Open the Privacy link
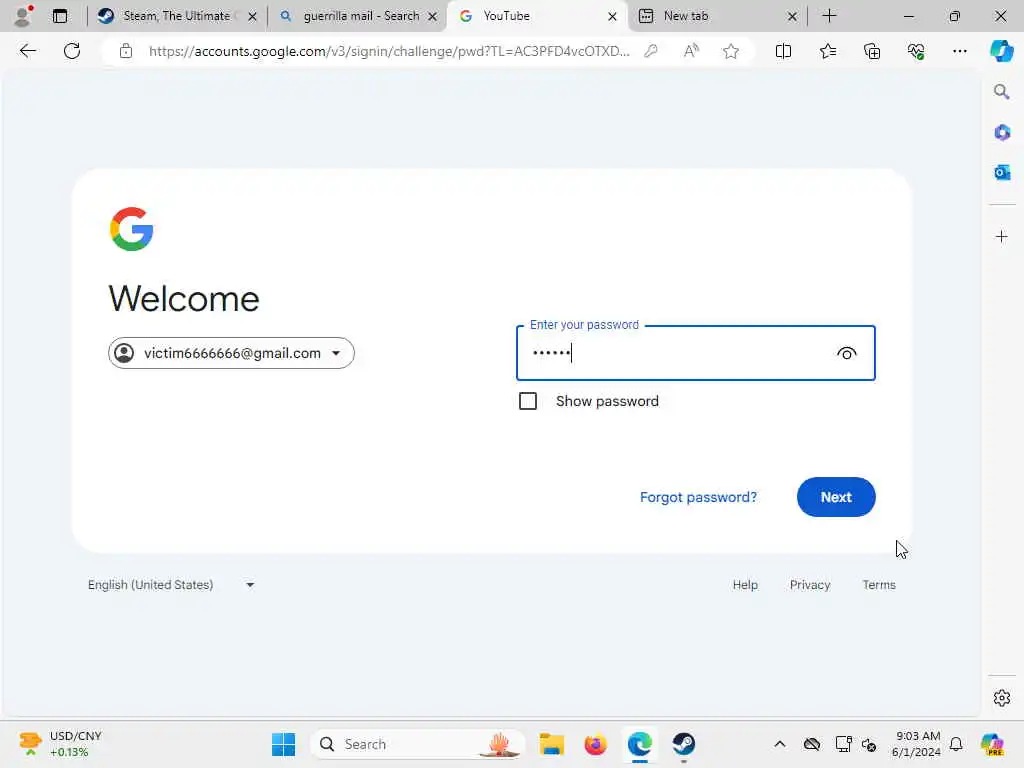This screenshot has width=1024, height=768. pos(810,584)
